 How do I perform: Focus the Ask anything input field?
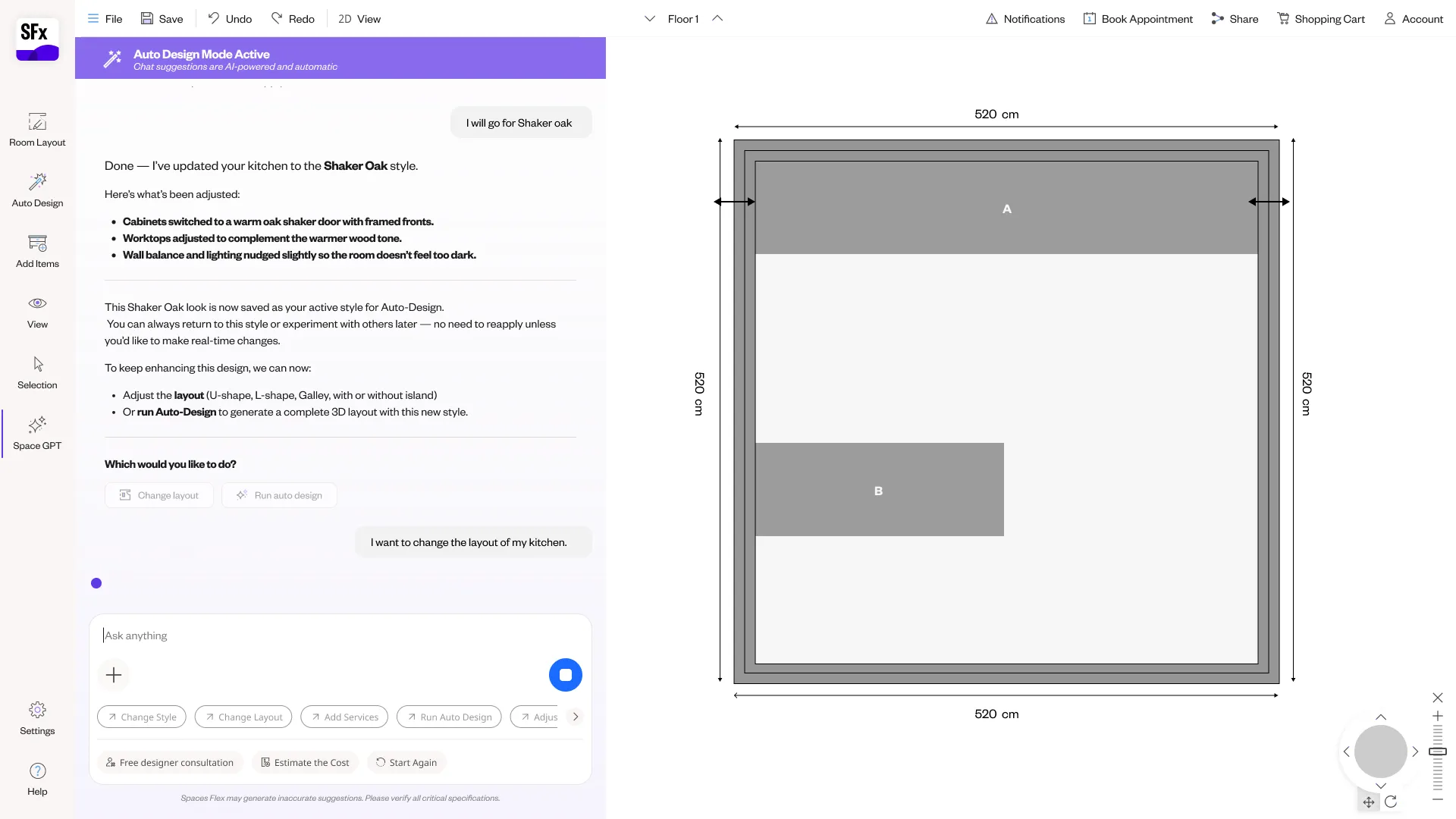(340, 635)
